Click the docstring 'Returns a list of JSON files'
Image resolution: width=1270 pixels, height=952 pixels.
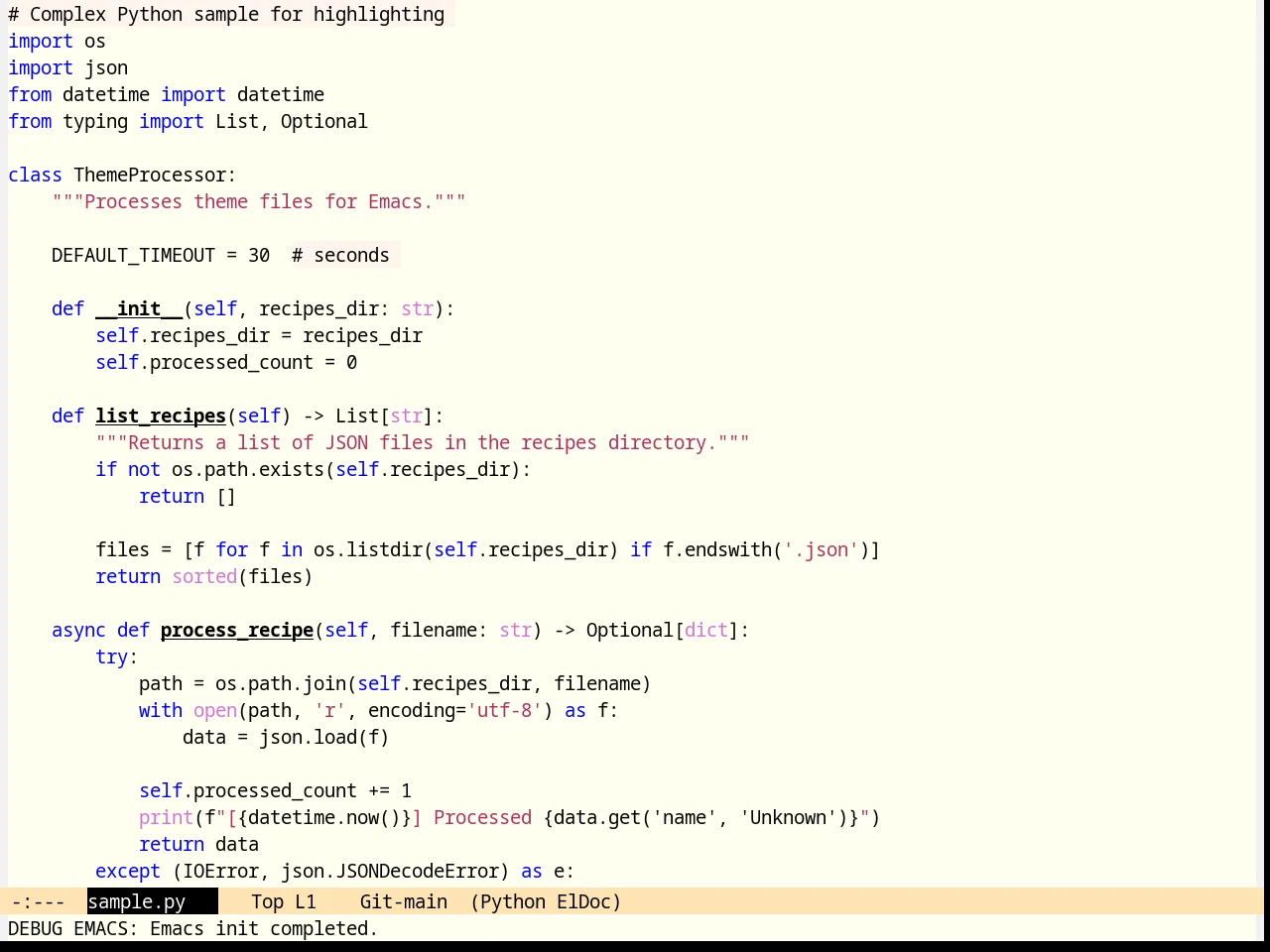click(423, 442)
